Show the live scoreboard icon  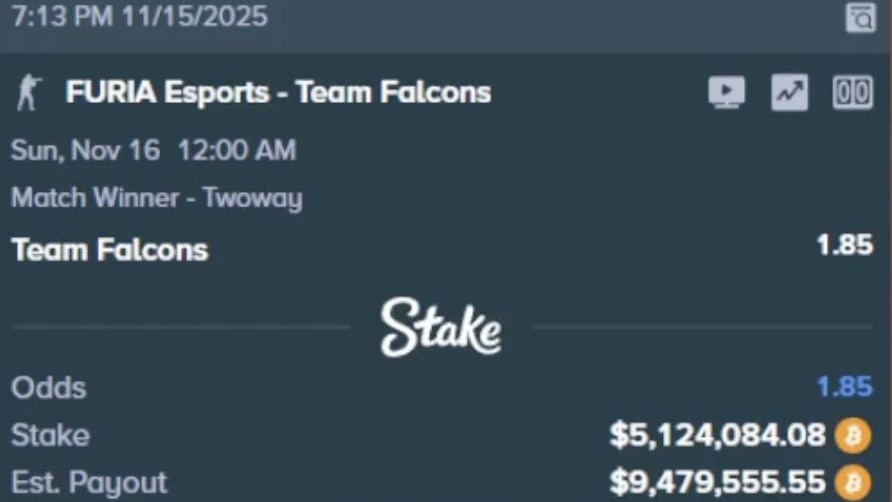(852, 93)
